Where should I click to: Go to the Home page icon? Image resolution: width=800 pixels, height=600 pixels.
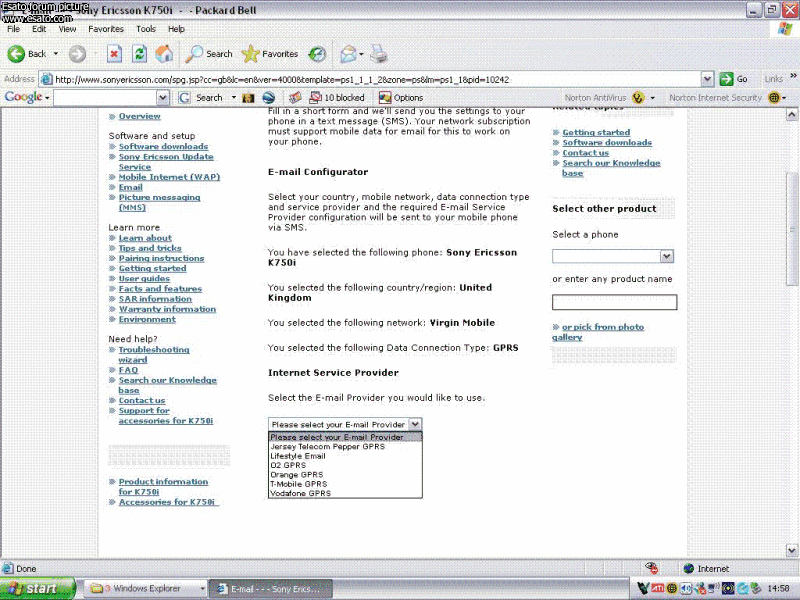click(x=165, y=54)
